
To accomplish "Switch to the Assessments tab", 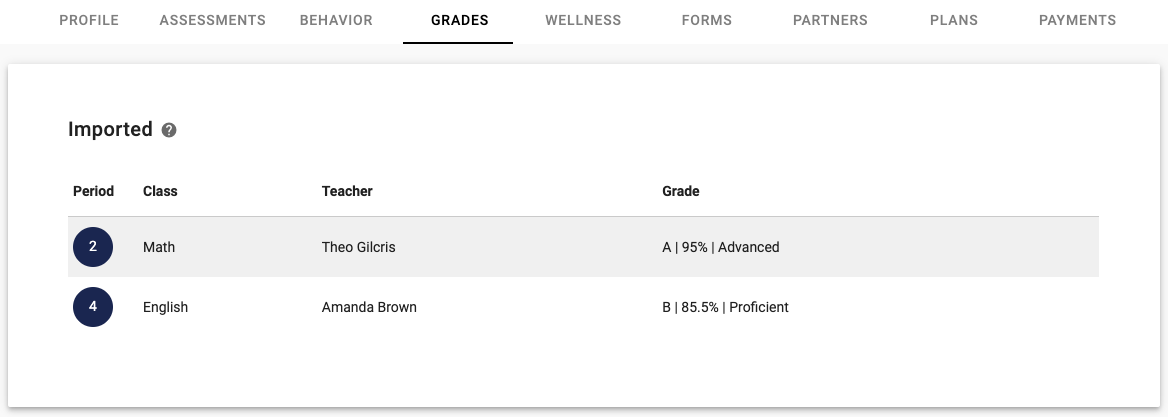I will point(212,21).
